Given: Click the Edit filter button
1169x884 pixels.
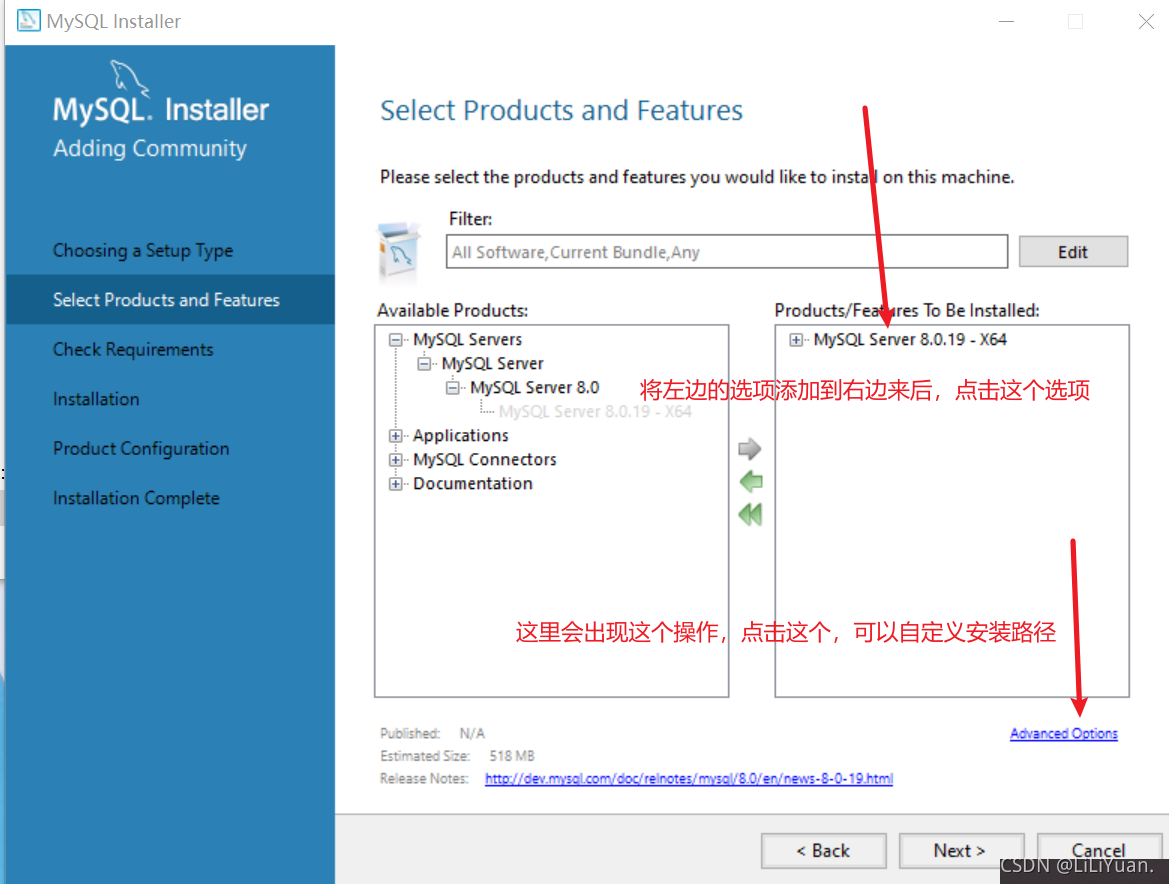Looking at the screenshot, I should pos(1073,252).
